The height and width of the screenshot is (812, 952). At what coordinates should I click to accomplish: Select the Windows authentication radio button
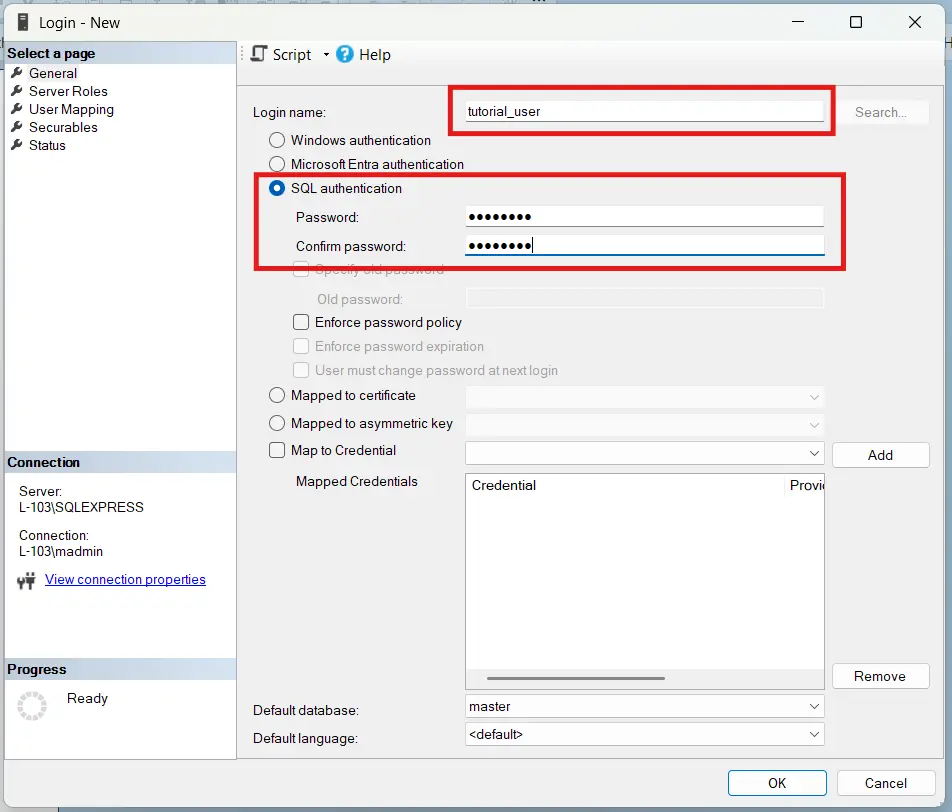tap(276, 140)
